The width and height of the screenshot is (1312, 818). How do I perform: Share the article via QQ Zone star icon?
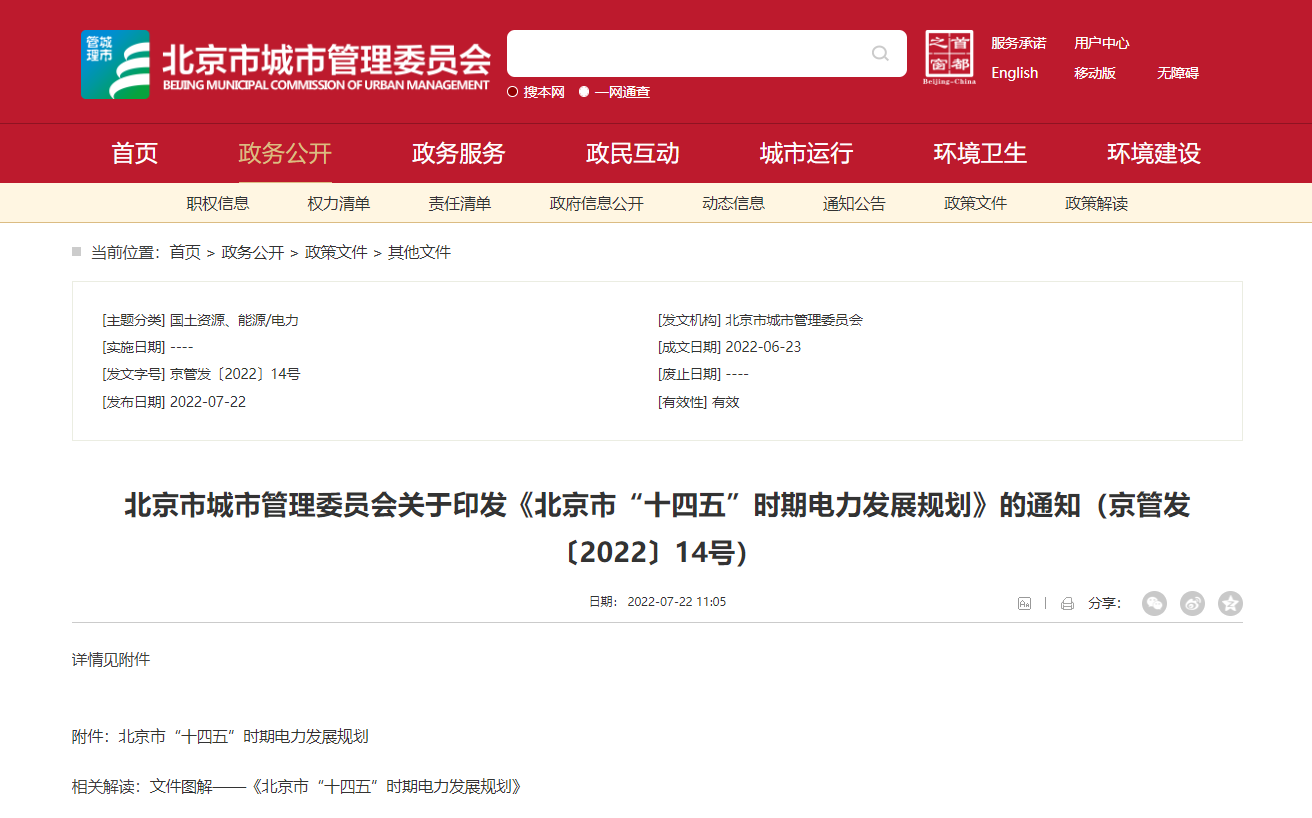point(1230,603)
